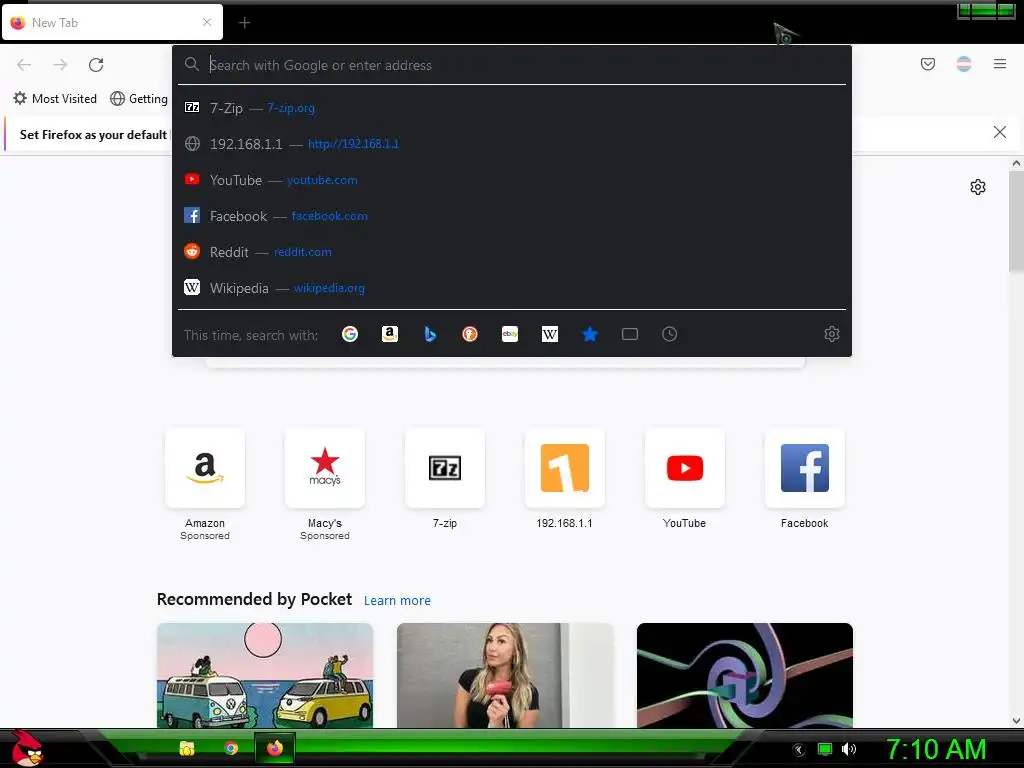This screenshot has height=768, width=1024.
Task: Click the Back navigation arrow
Action: [x=24, y=65]
